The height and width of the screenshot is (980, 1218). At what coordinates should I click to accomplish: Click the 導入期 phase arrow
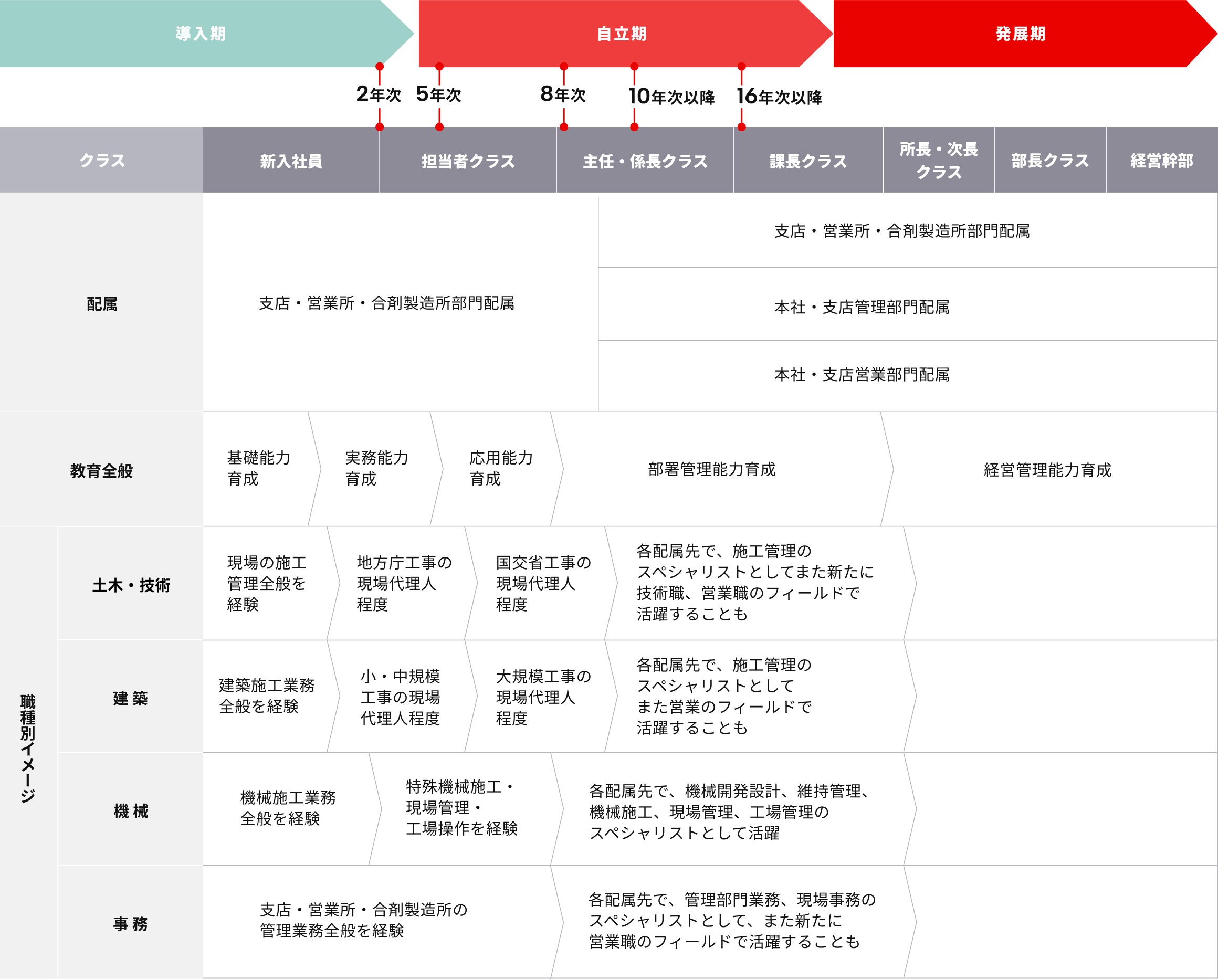point(200,34)
